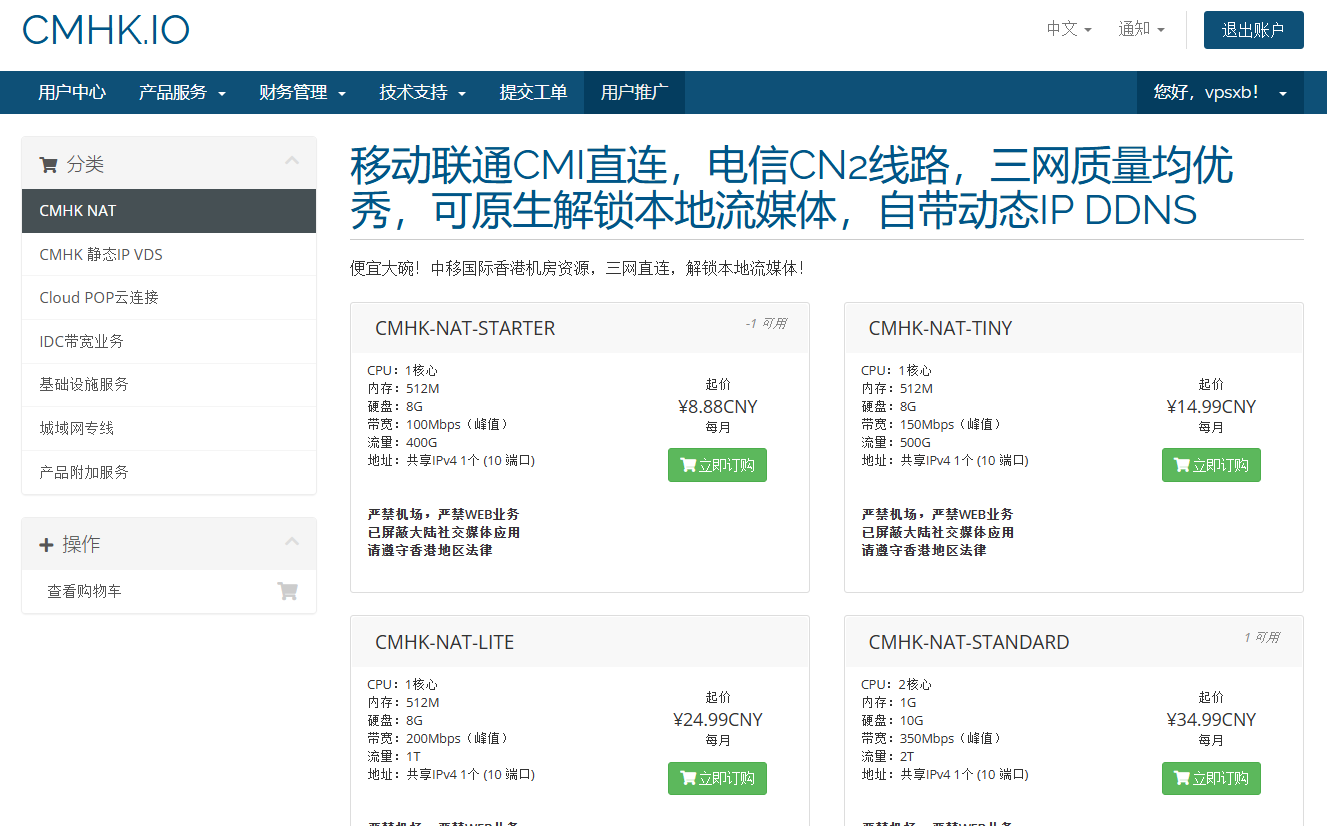The width and height of the screenshot is (1327, 826).
Task: Order CMHK-NAT-TINY with 立即订购
Action: pos(1211,465)
